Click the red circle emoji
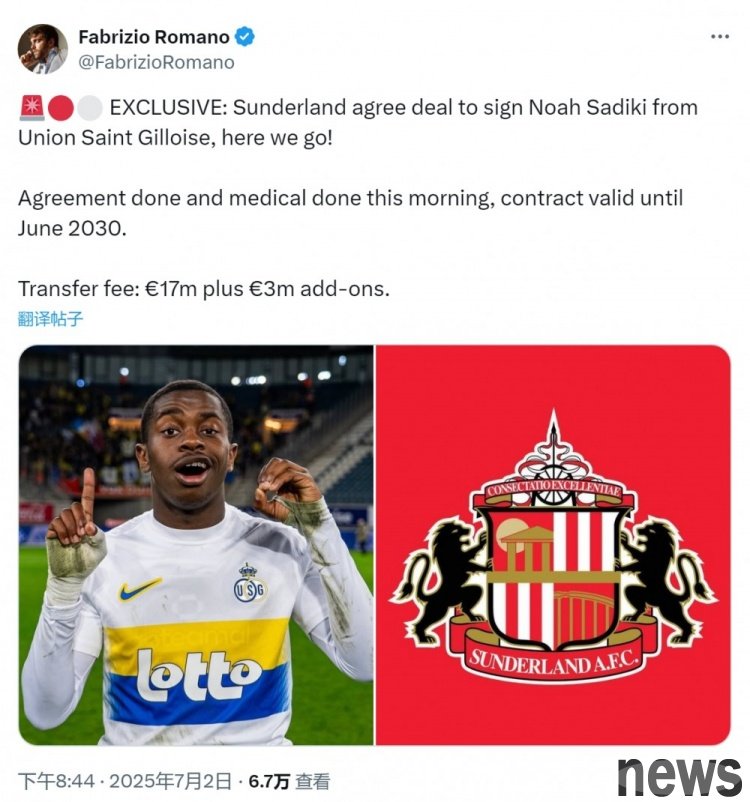The width and height of the screenshot is (750, 802). (61, 108)
